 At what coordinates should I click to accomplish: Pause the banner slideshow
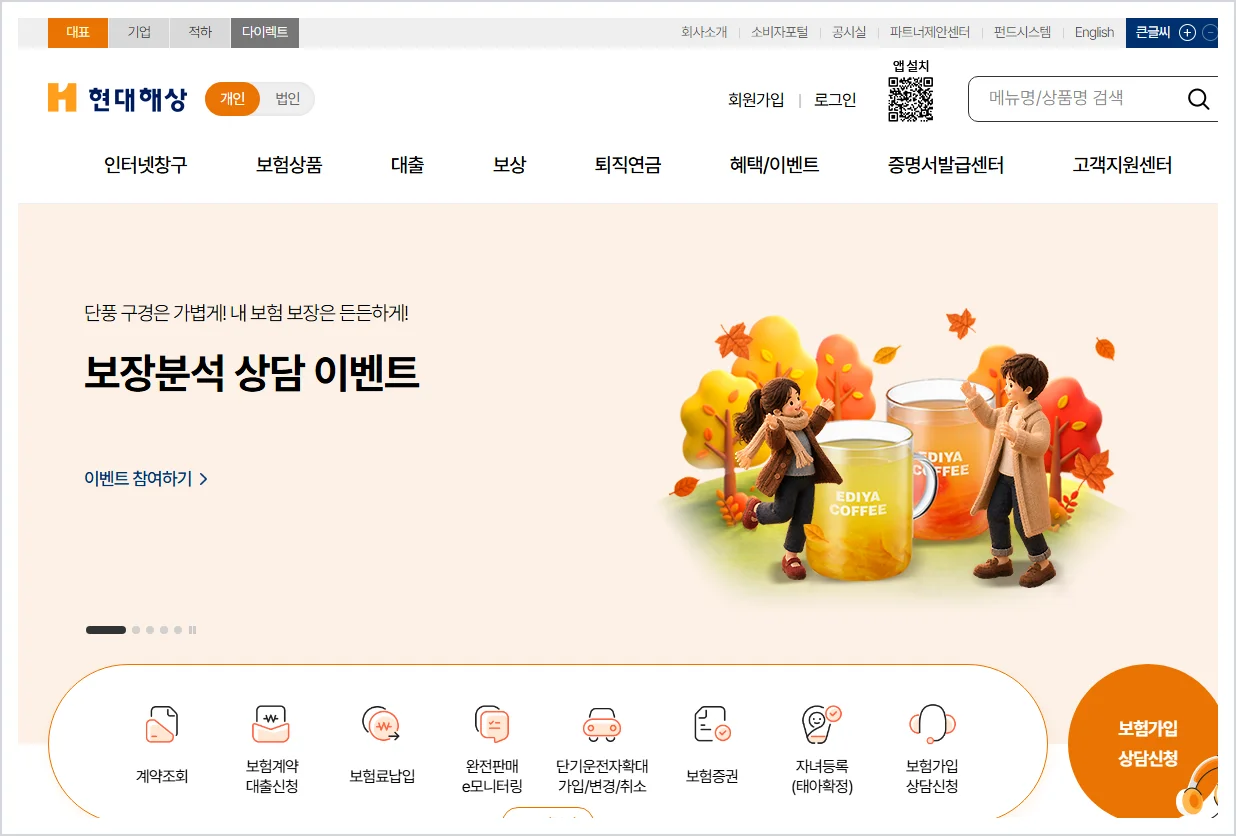(x=192, y=630)
